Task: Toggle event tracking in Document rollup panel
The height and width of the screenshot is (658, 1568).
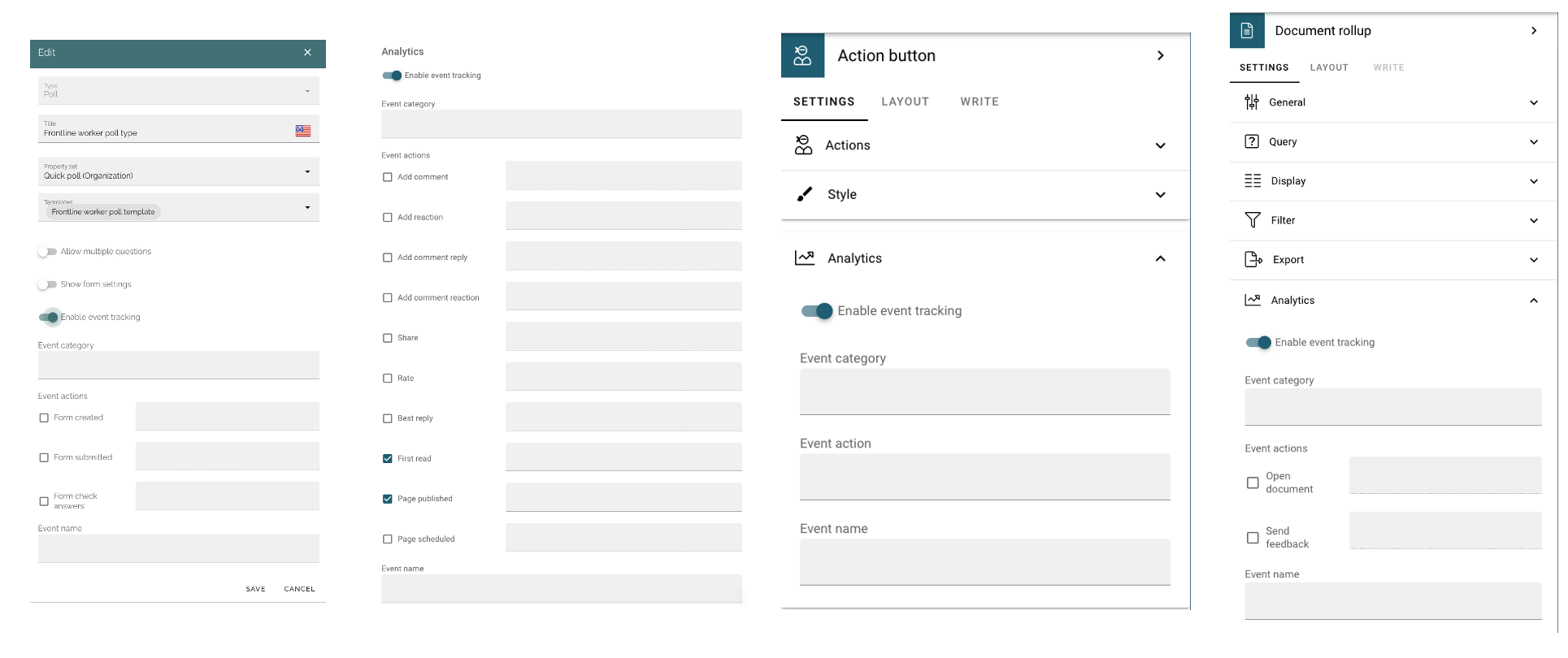Action: point(1258,343)
